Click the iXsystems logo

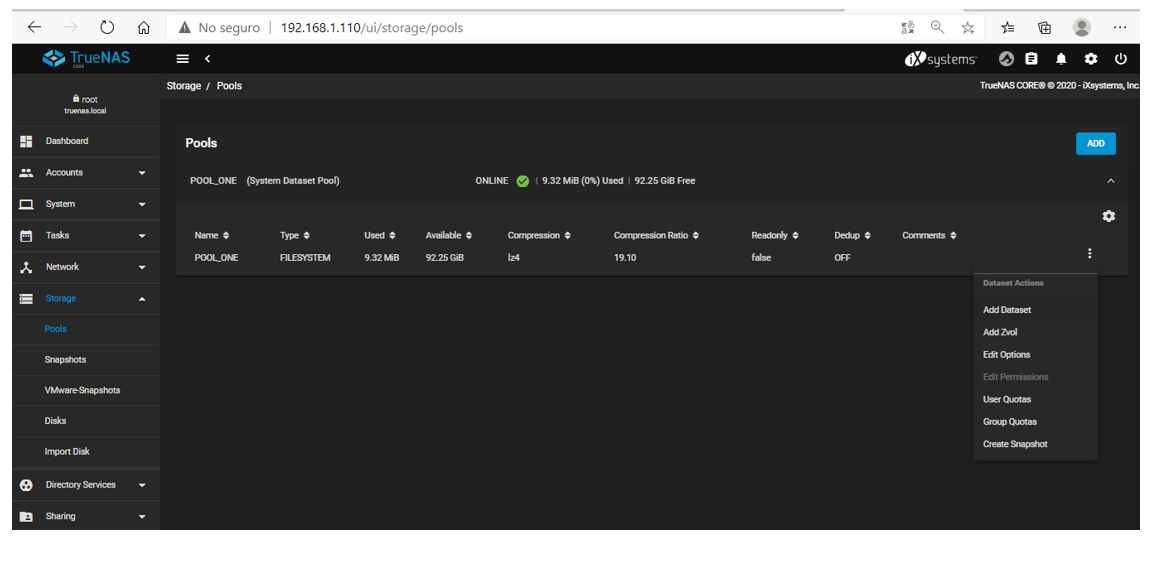pyautogui.click(x=940, y=59)
